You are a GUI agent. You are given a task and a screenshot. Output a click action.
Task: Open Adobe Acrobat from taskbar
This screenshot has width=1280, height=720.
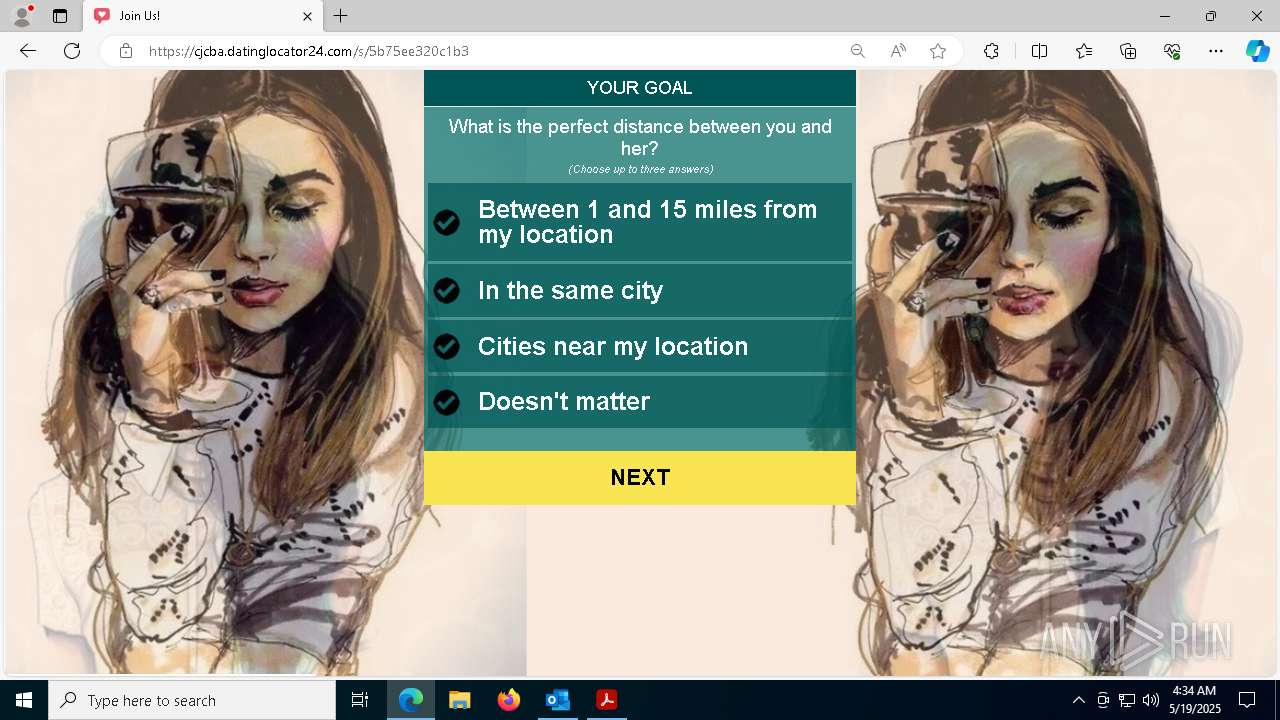tap(606, 700)
